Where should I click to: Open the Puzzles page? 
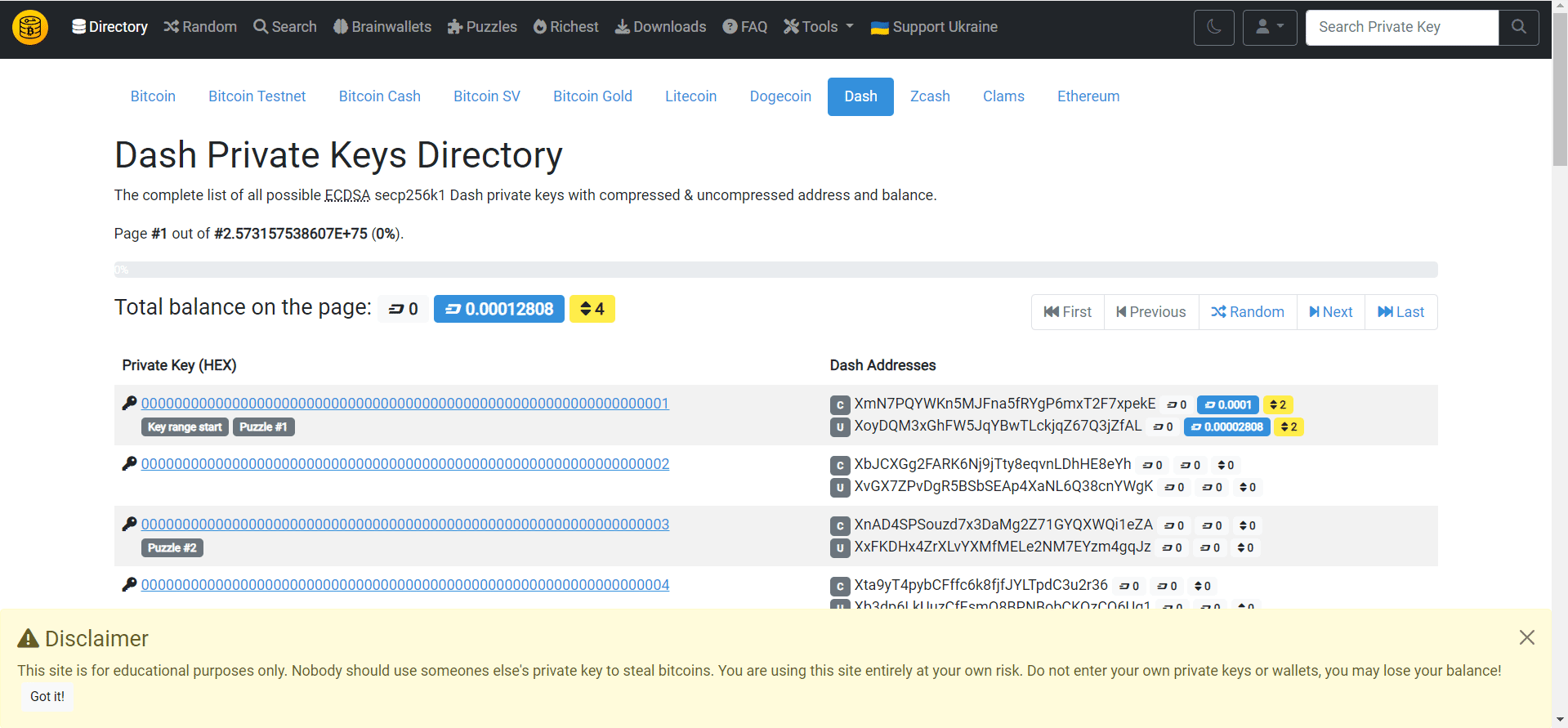(482, 27)
